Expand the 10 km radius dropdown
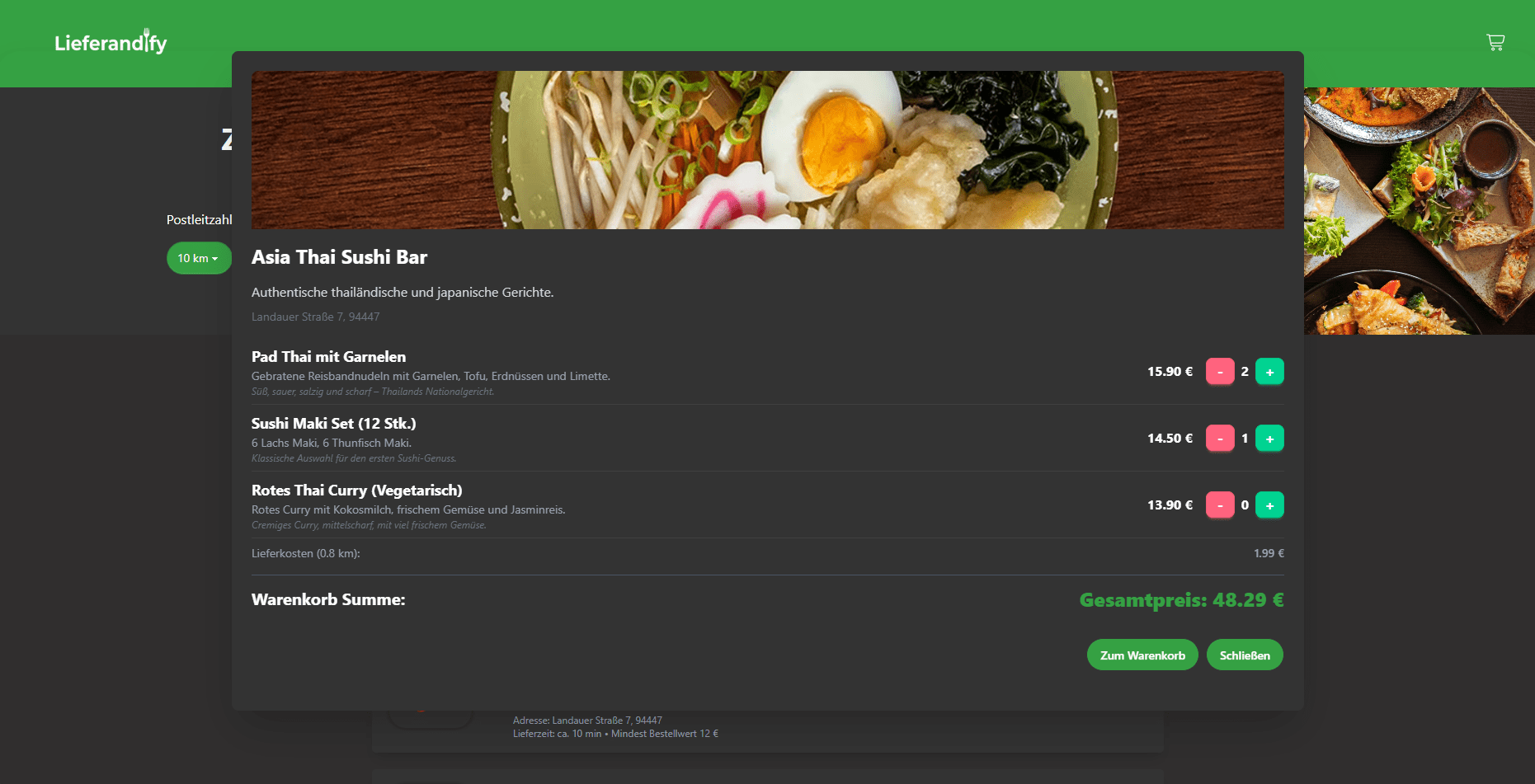This screenshot has width=1535, height=784. pyautogui.click(x=198, y=258)
